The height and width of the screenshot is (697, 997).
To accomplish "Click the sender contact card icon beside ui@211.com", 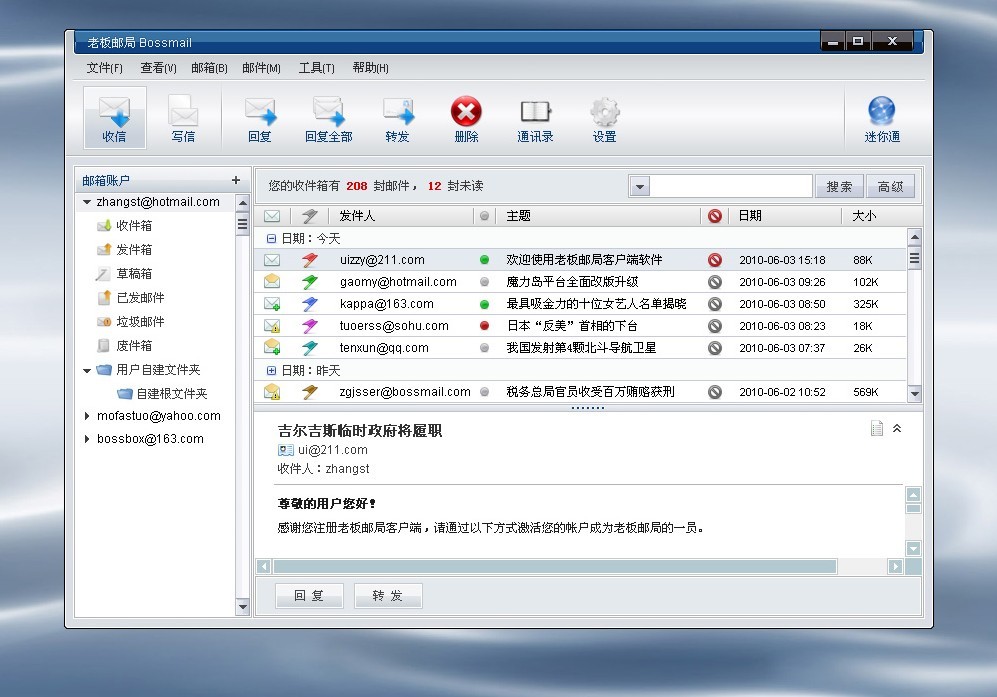I will pos(285,450).
